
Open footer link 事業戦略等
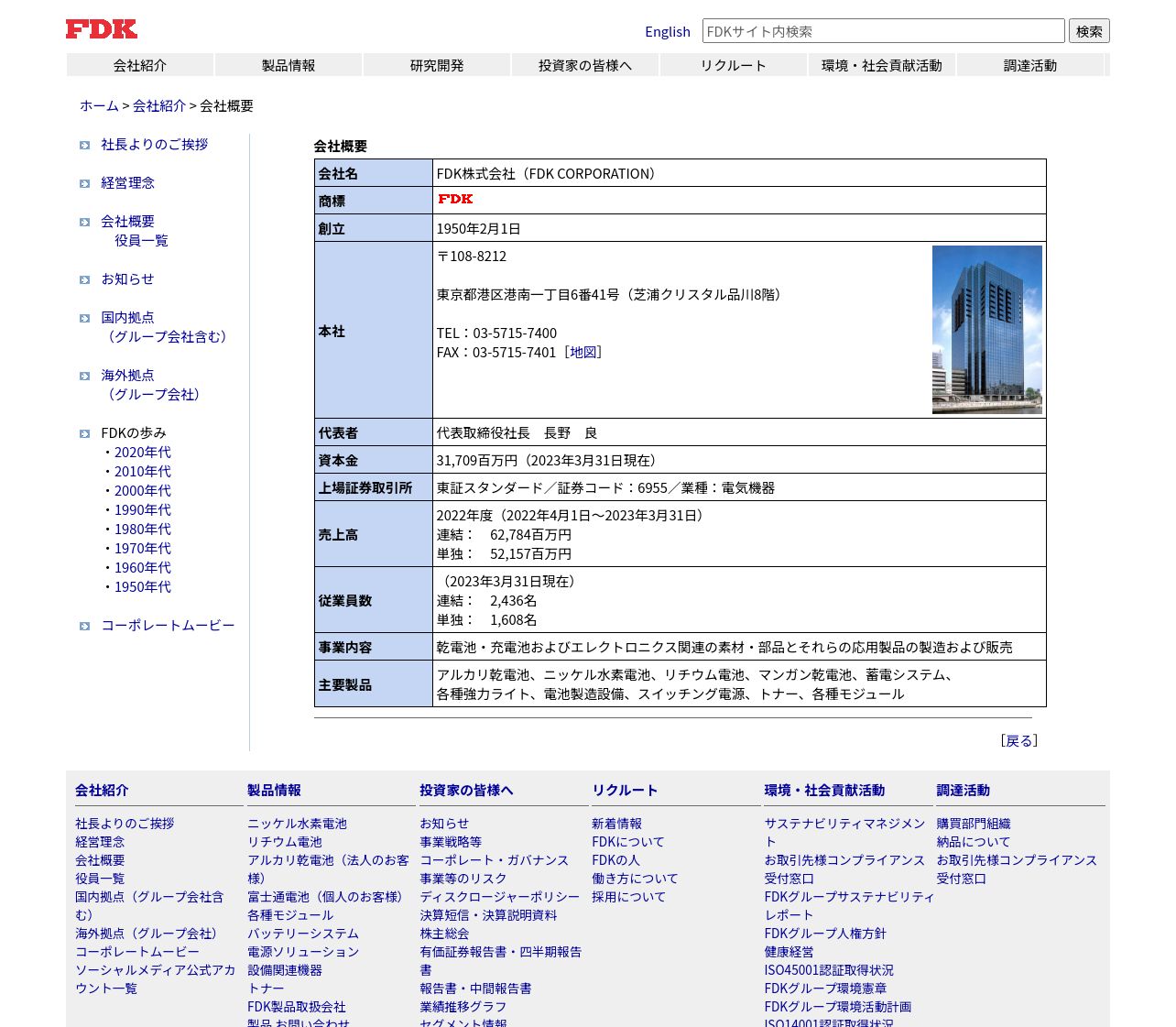pyautogui.click(x=451, y=843)
